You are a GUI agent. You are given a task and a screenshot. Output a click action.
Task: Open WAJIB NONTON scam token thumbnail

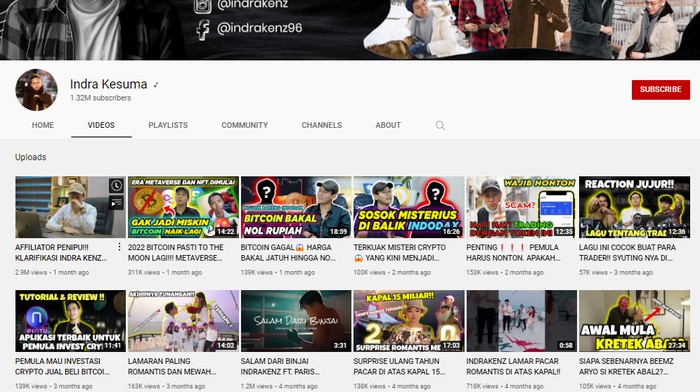521,207
